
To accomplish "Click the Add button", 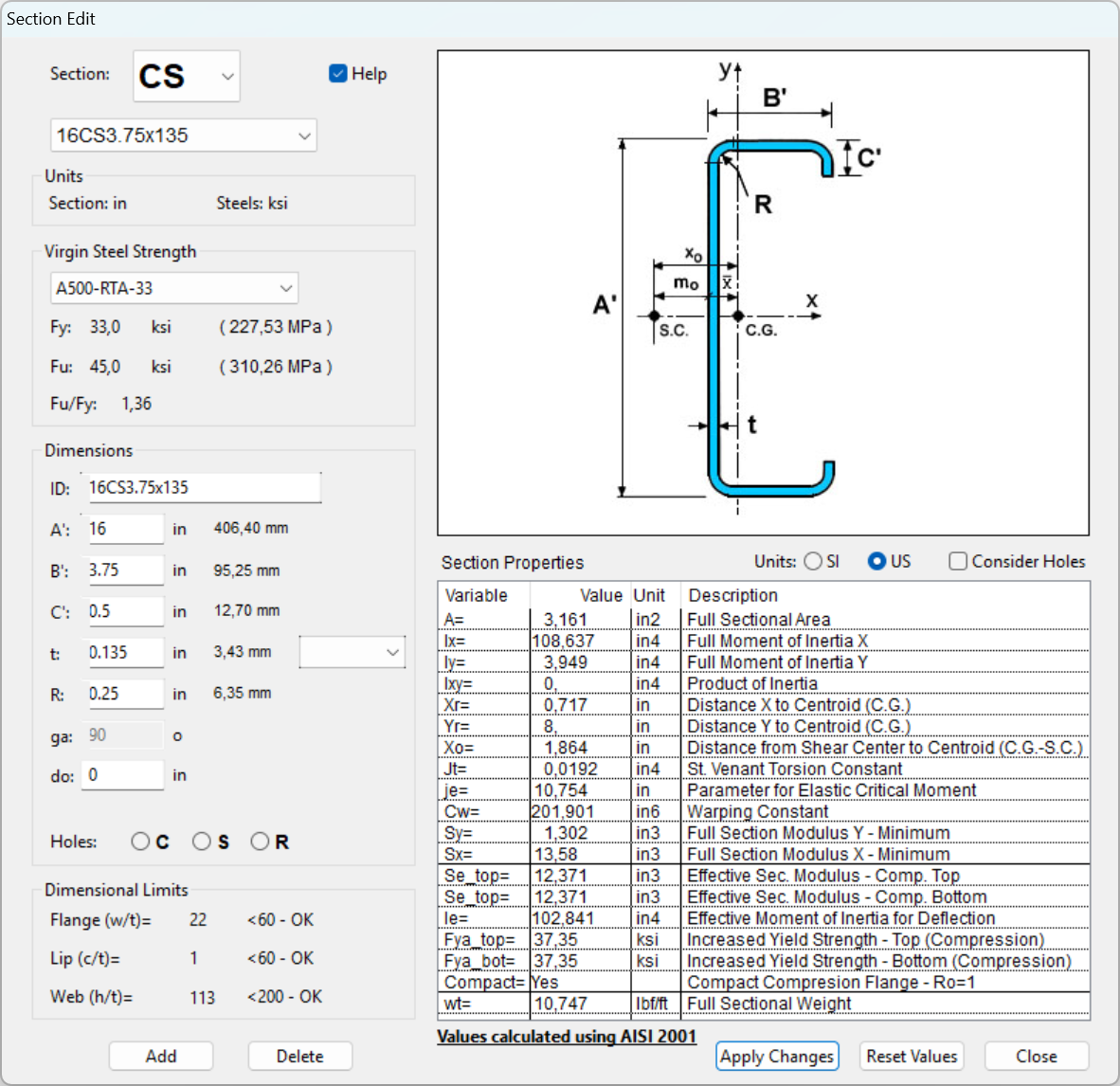I will 161,1056.
